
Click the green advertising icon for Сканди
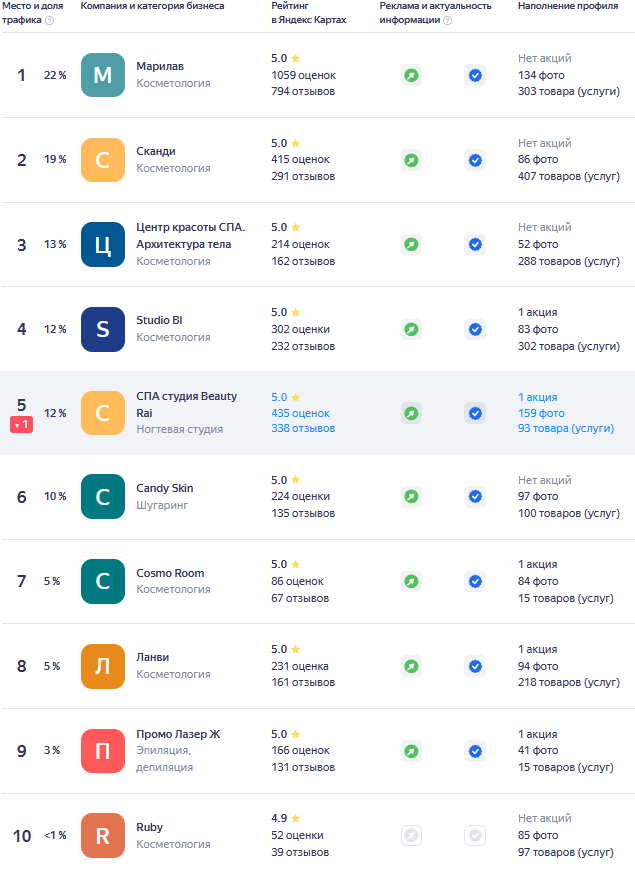411,160
